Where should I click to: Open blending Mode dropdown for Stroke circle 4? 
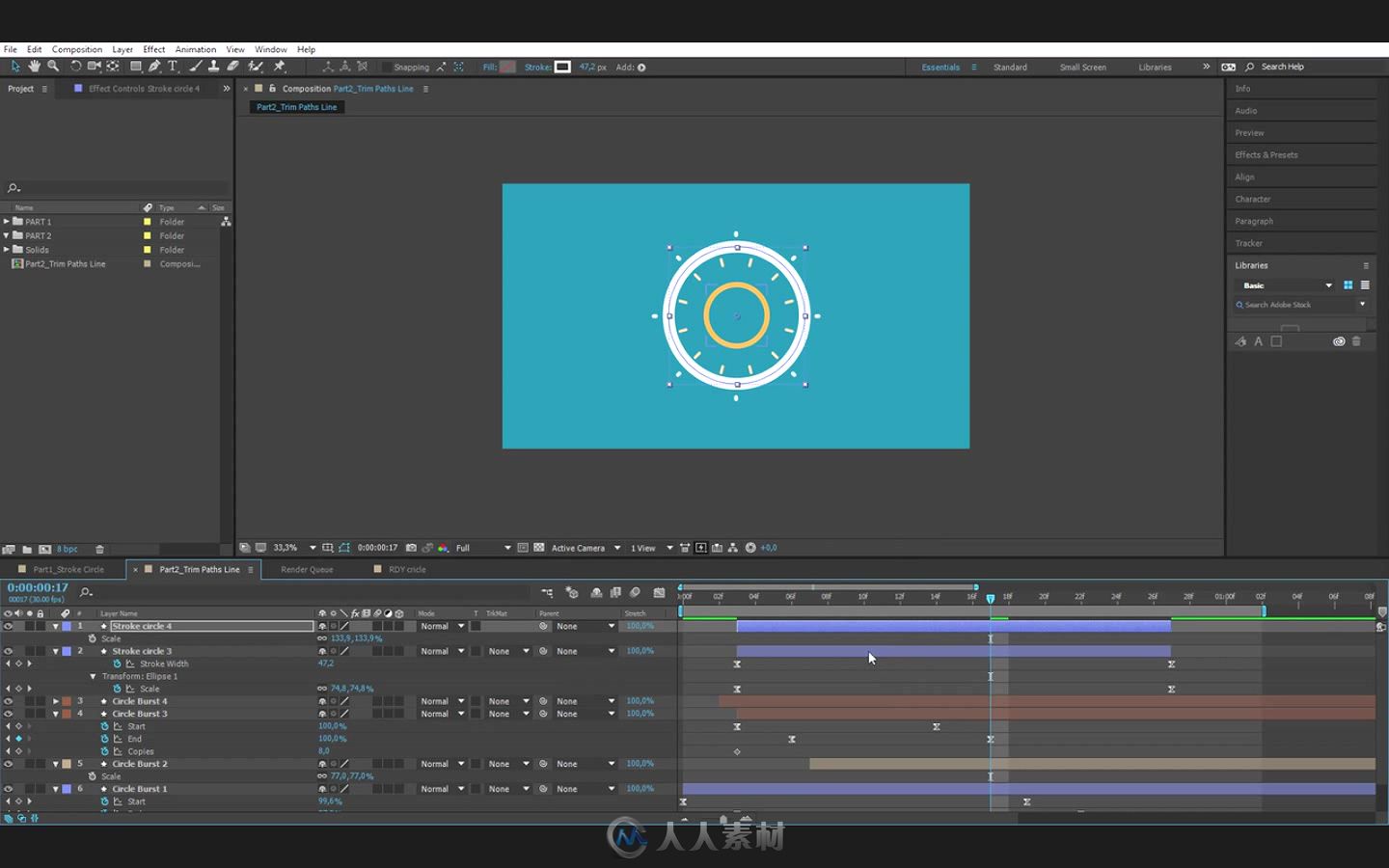(x=442, y=626)
